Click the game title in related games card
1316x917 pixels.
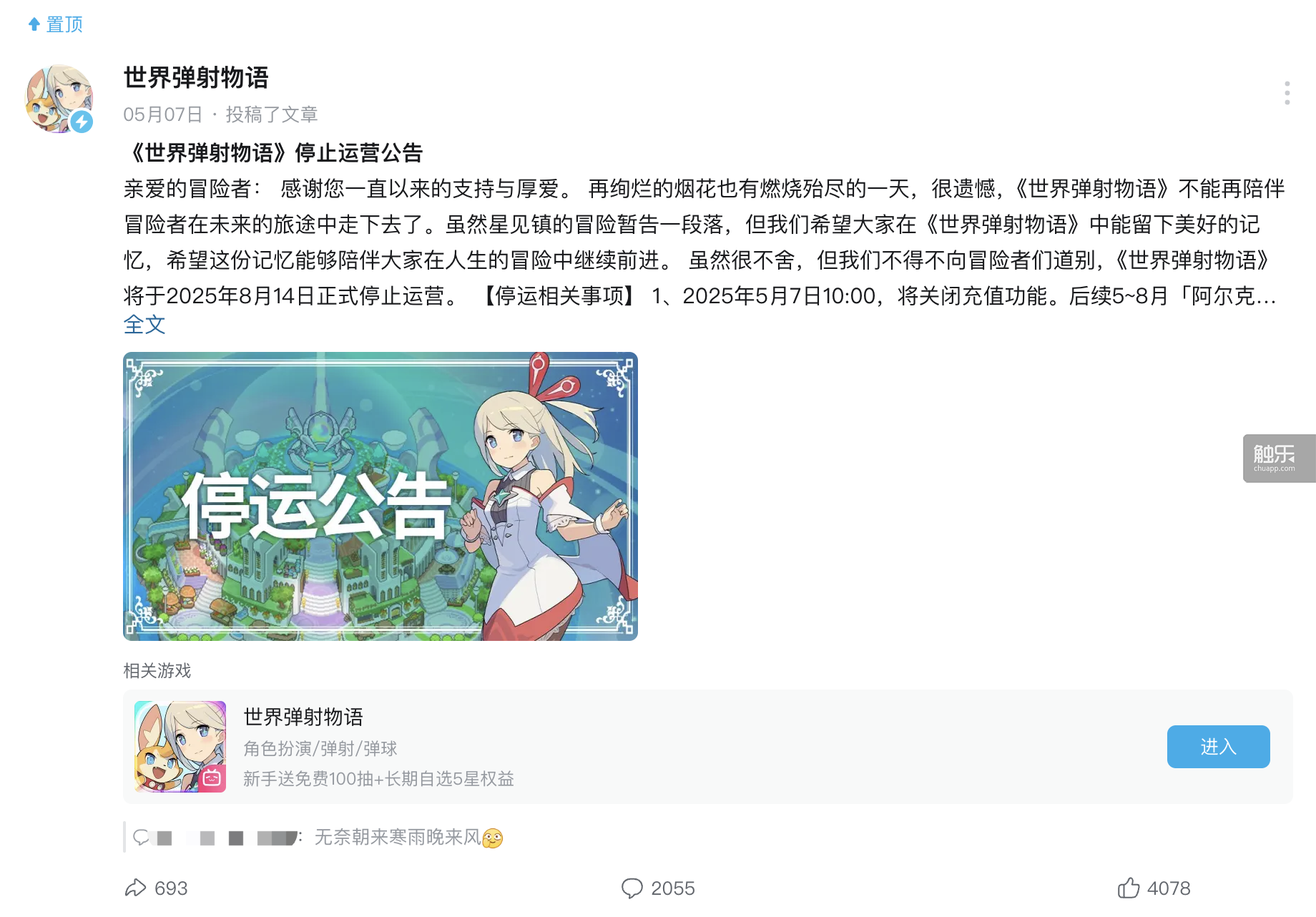303,717
